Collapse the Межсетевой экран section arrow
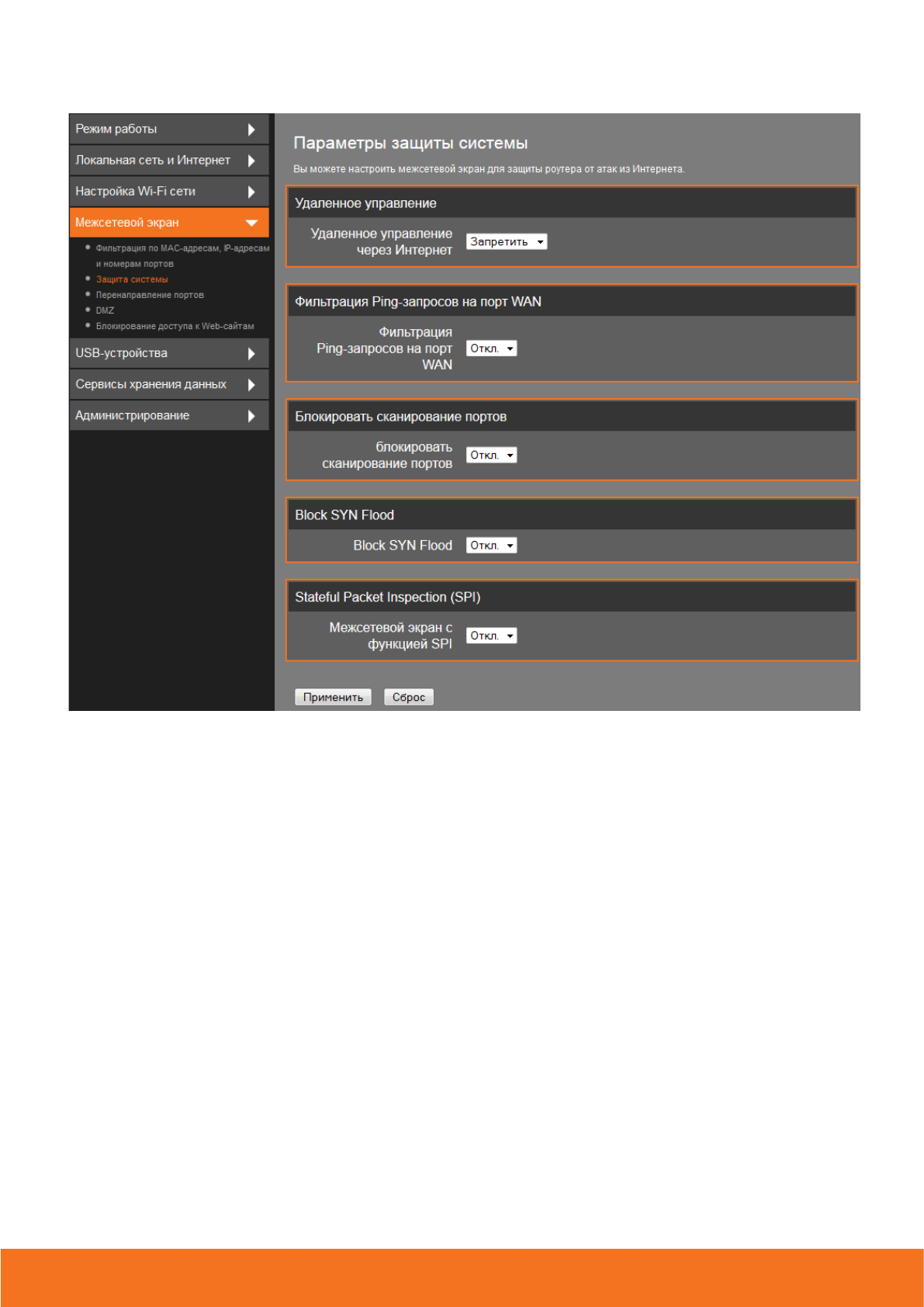Viewport: 924px width, 1307px height. [251, 223]
